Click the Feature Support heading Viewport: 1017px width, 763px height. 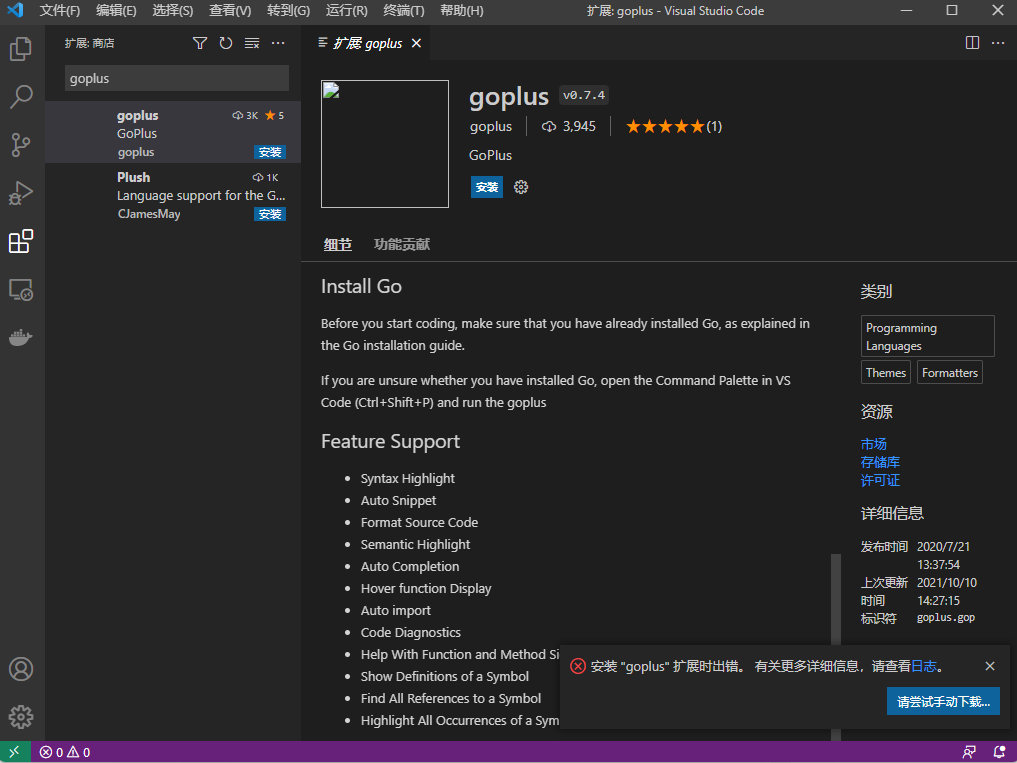tap(390, 441)
